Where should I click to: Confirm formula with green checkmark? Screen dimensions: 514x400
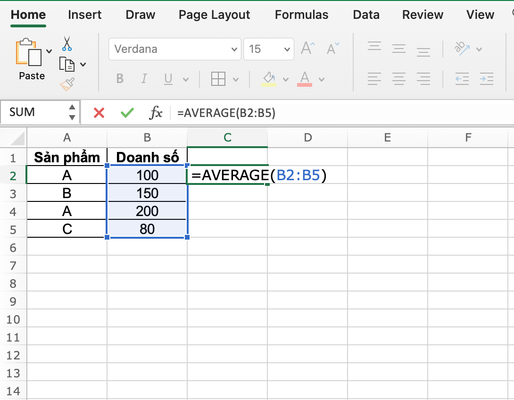click(127, 113)
